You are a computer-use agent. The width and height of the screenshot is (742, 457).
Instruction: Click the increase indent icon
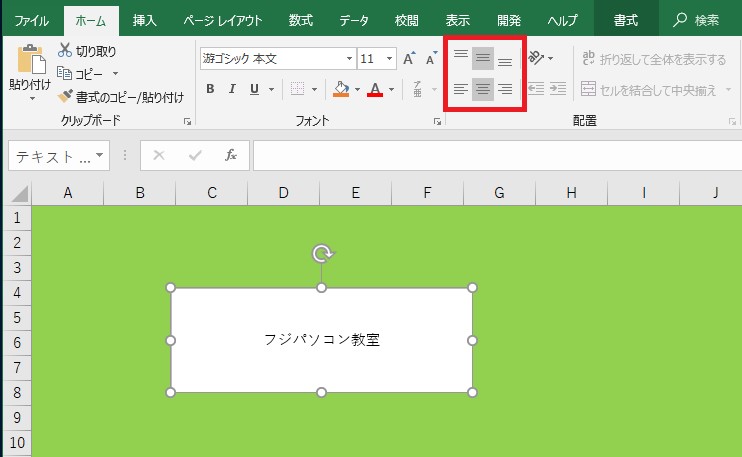[557, 89]
